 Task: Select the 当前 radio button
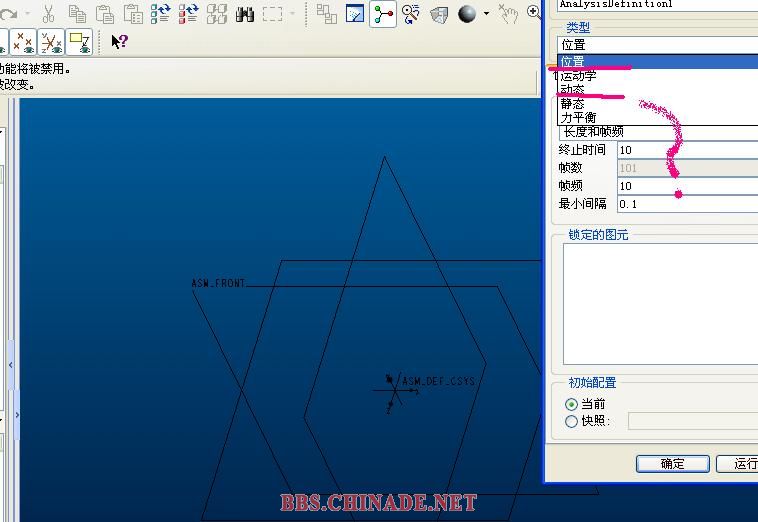coord(571,404)
